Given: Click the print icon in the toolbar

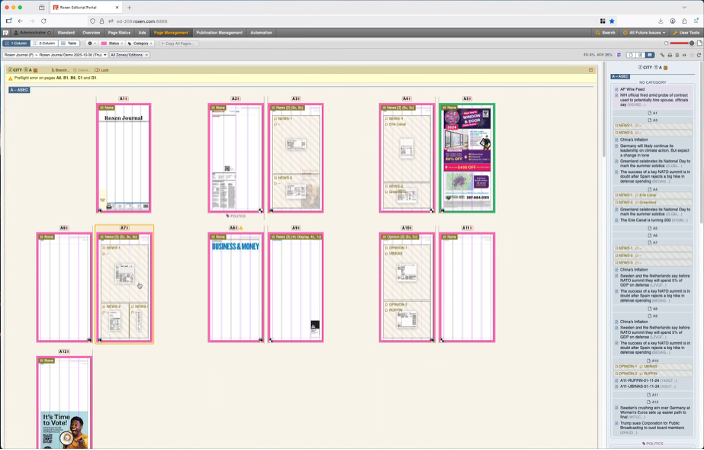Looking at the screenshot, I should click(669, 55).
